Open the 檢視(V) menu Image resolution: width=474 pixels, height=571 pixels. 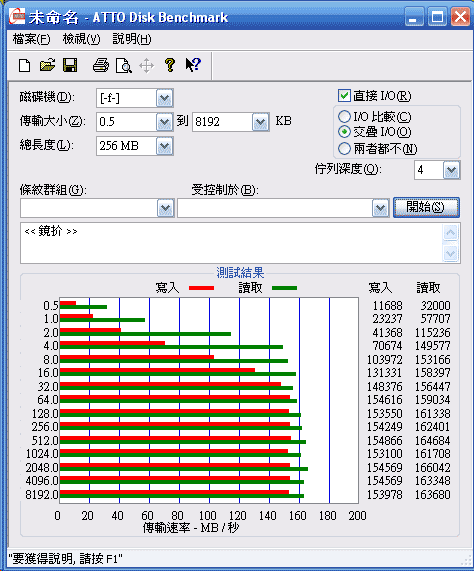pyautogui.click(x=81, y=39)
